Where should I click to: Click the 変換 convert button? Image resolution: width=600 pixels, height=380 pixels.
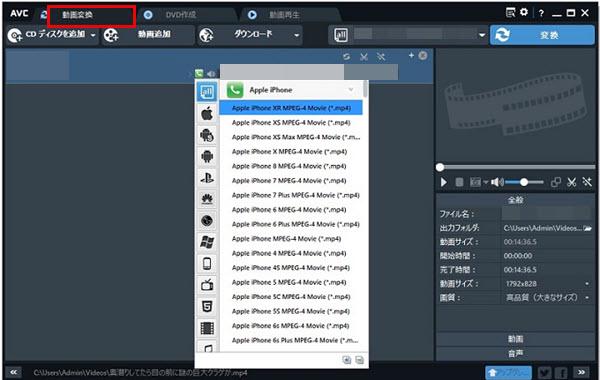pyautogui.click(x=542, y=35)
